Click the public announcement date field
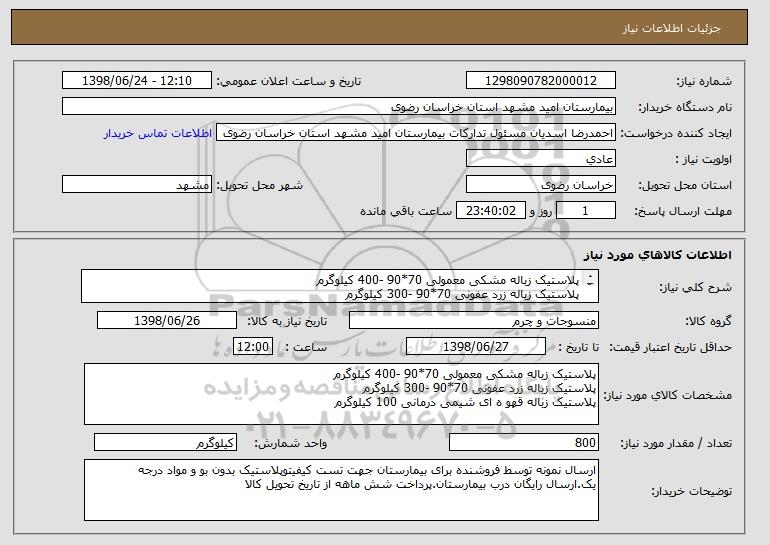This screenshot has height=545, width=770. tap(137, 81)
